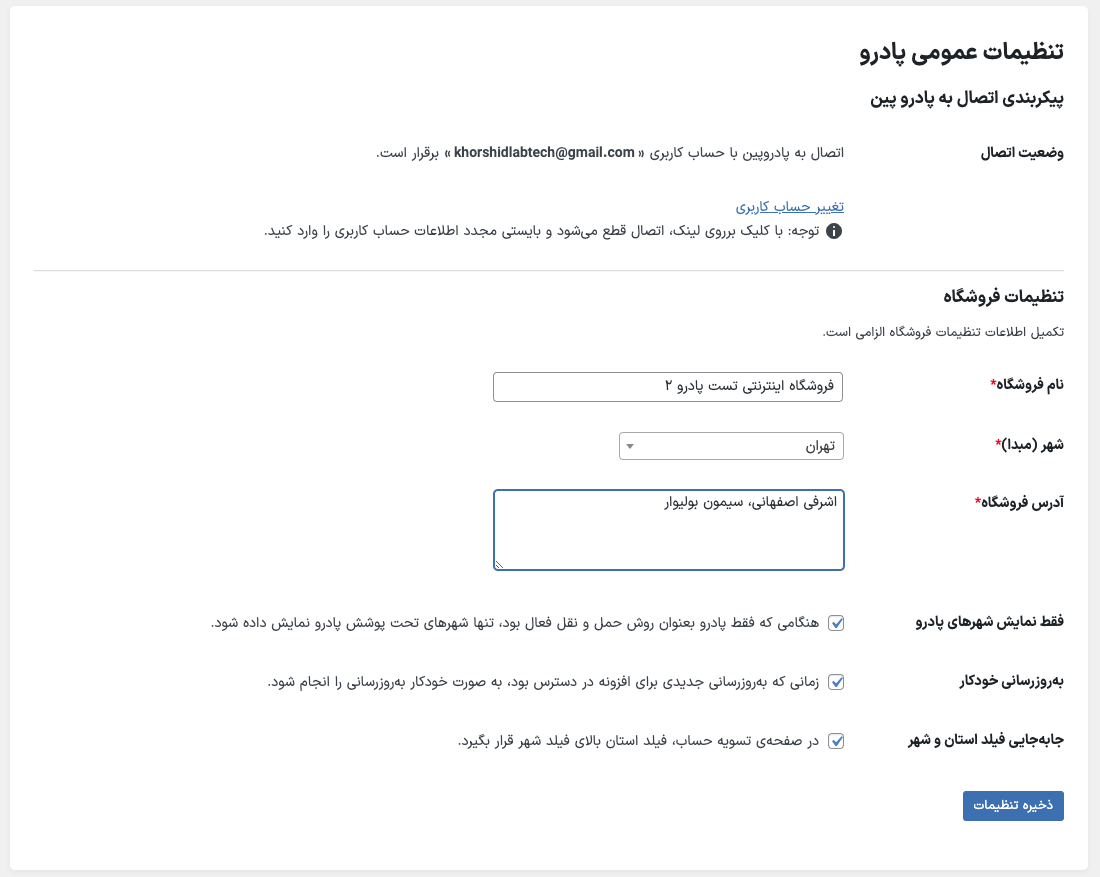Click the arrow of the city combo box
Viewport: 1100px width, 877px height.
(630, 446)
